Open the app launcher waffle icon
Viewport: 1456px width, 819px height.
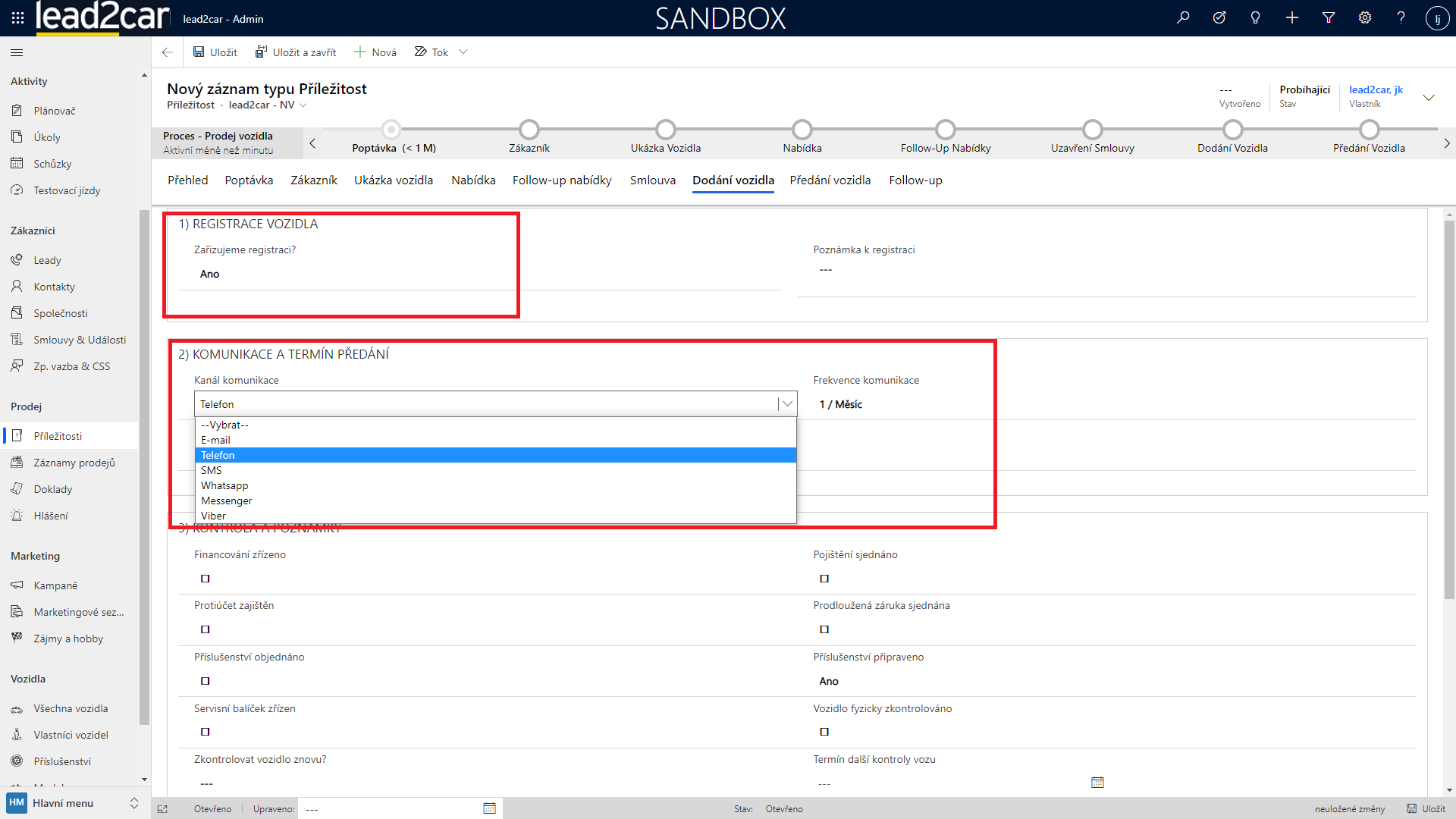[x=17, y=18]
